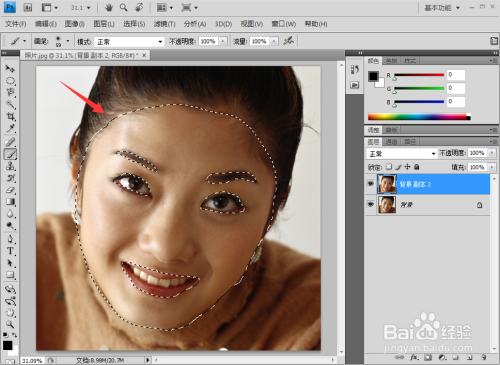Select the Path Selection tool
Screen dimensions: 500x365
(10, 263)
